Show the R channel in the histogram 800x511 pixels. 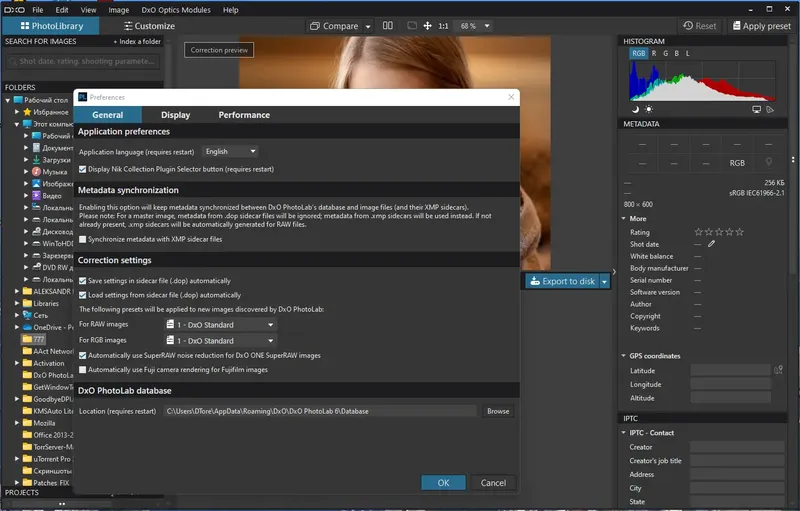(654, 53)
